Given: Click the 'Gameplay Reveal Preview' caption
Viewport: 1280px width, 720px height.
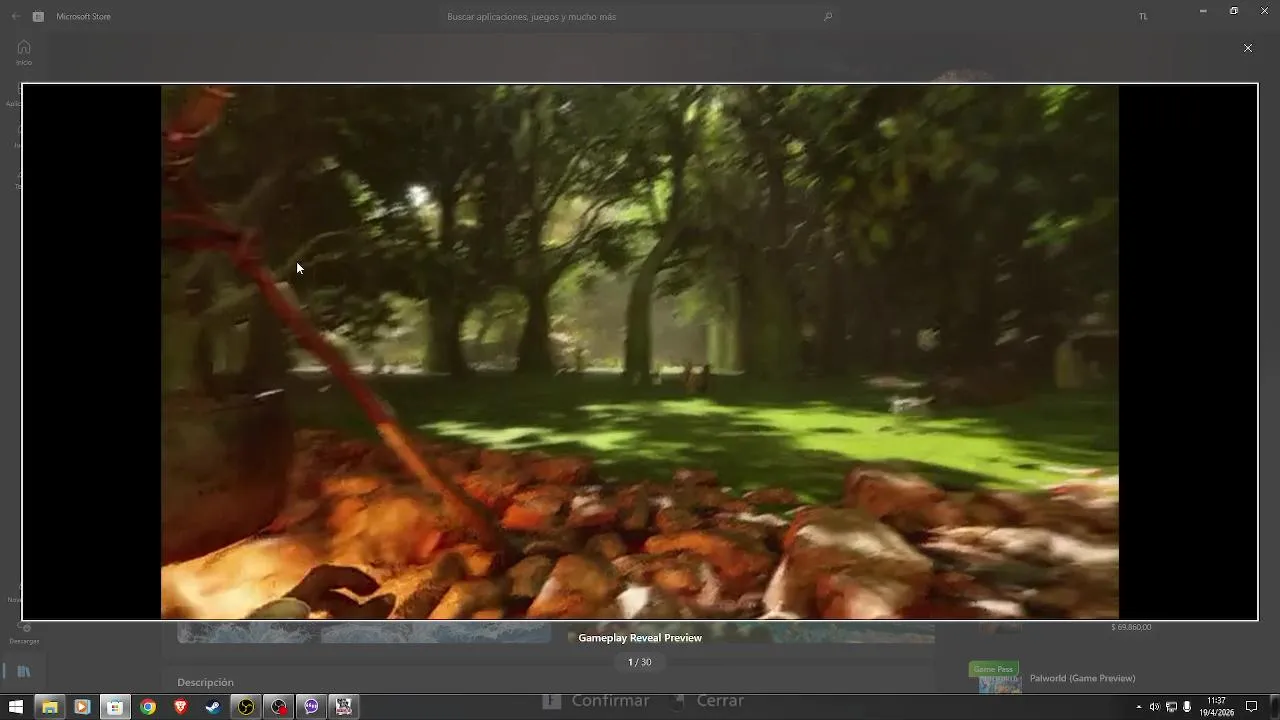Looking at the screenshot, I should pyautogui.click(x=640, y=638).
